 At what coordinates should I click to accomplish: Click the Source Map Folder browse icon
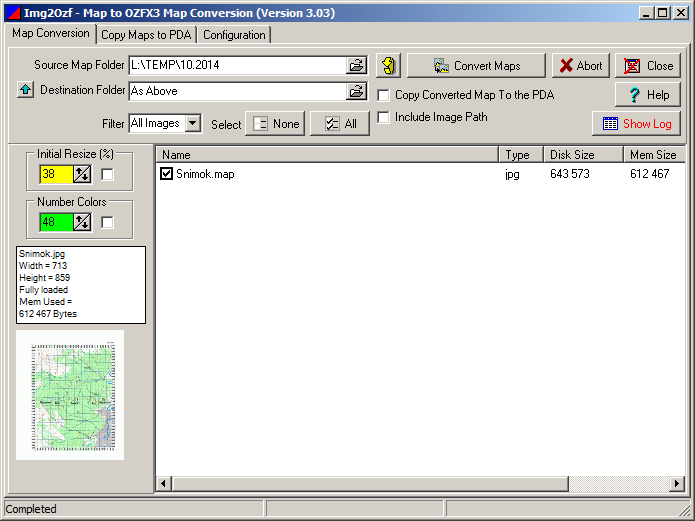356,66
